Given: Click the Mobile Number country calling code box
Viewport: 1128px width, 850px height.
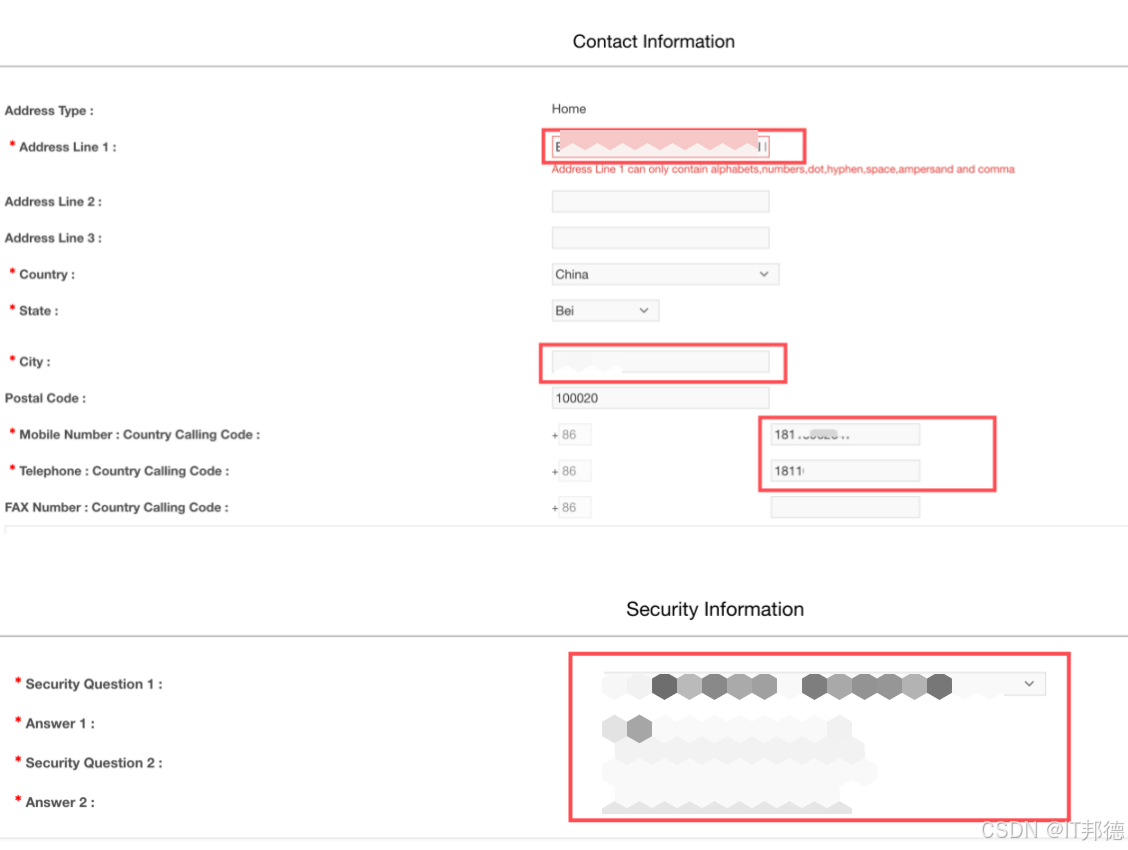Looking at the screenshot, I should 575,435.
